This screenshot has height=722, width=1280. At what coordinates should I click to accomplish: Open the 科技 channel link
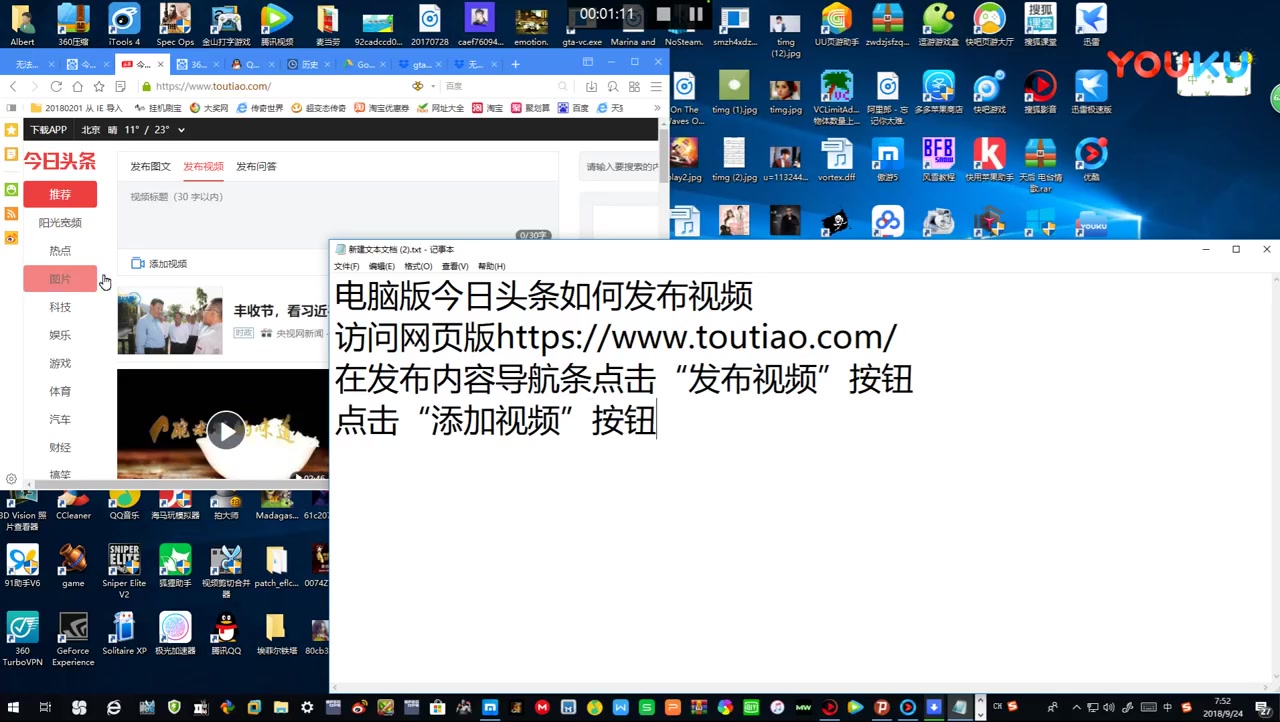tap(60, 307)
